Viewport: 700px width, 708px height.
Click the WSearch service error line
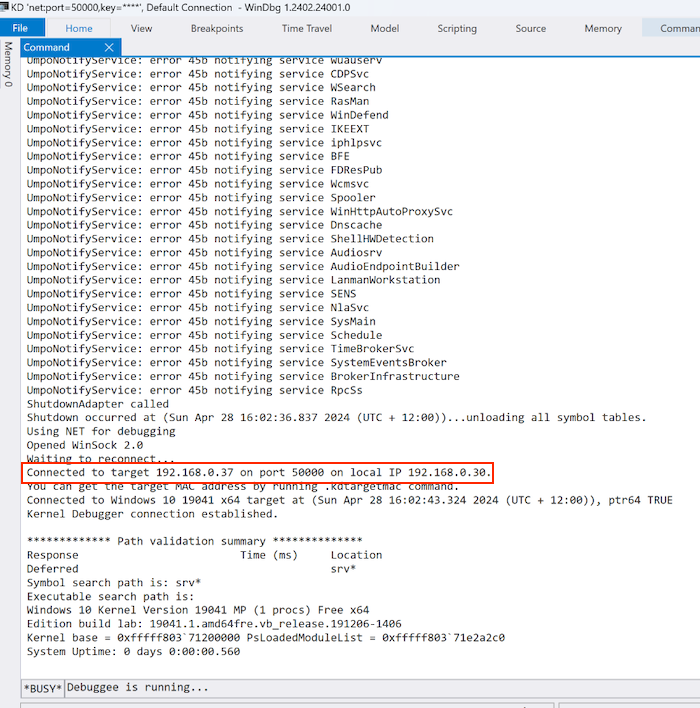tap(201, 87)
